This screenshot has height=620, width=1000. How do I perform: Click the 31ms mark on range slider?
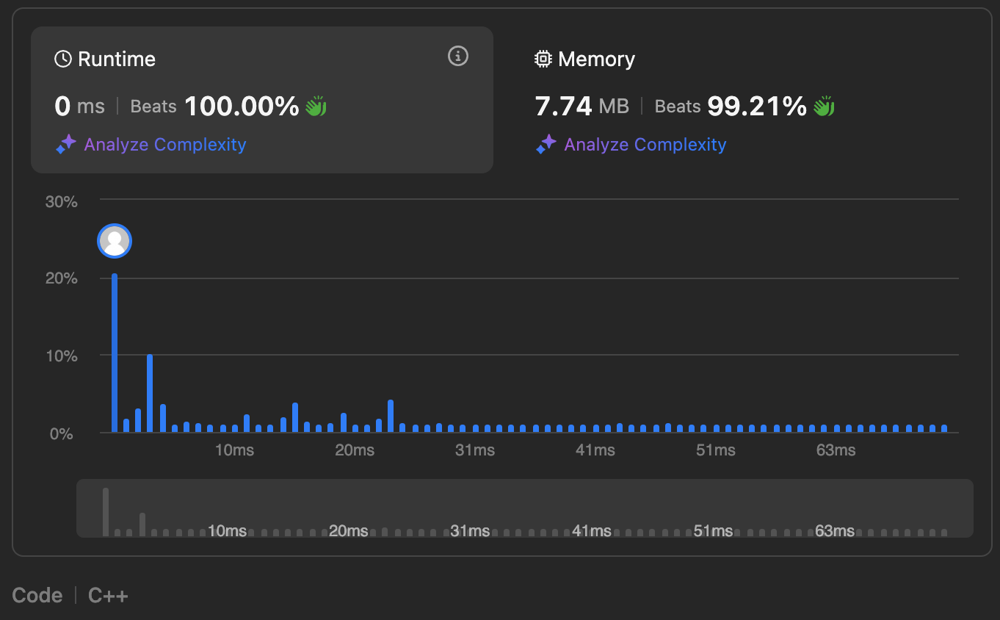(470, 530)
